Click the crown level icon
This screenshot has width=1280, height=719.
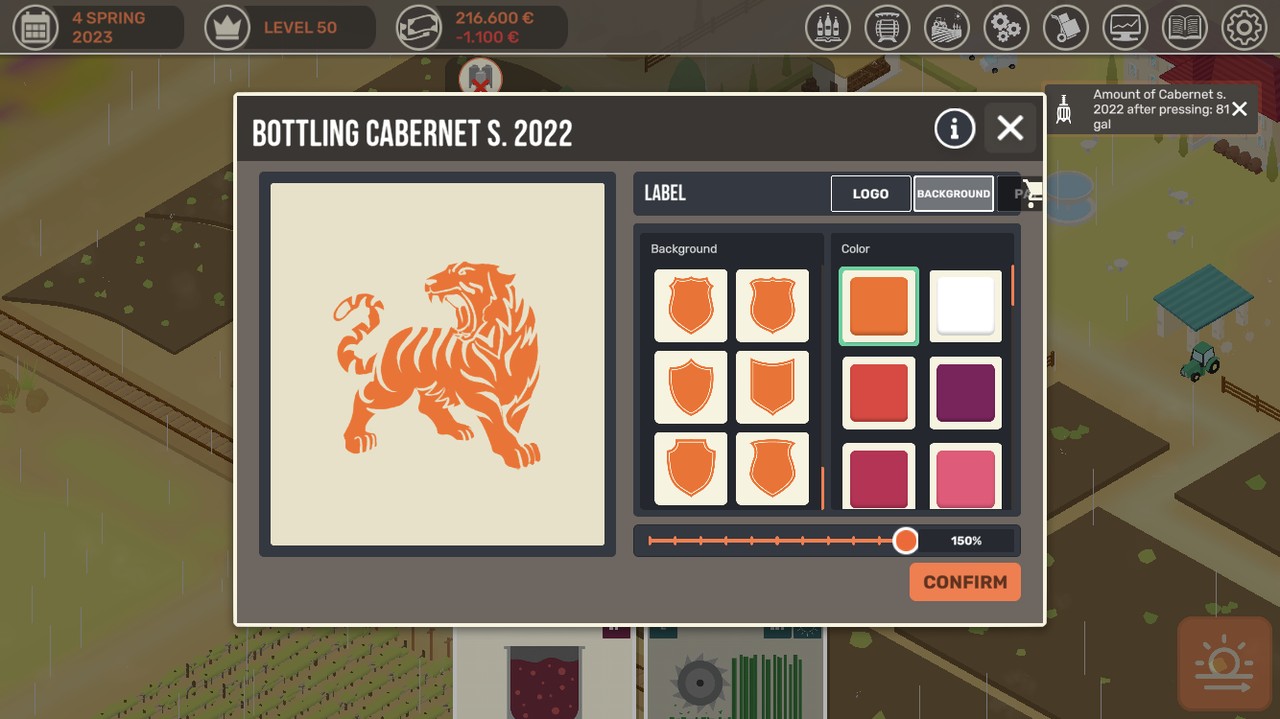(227, 28)
